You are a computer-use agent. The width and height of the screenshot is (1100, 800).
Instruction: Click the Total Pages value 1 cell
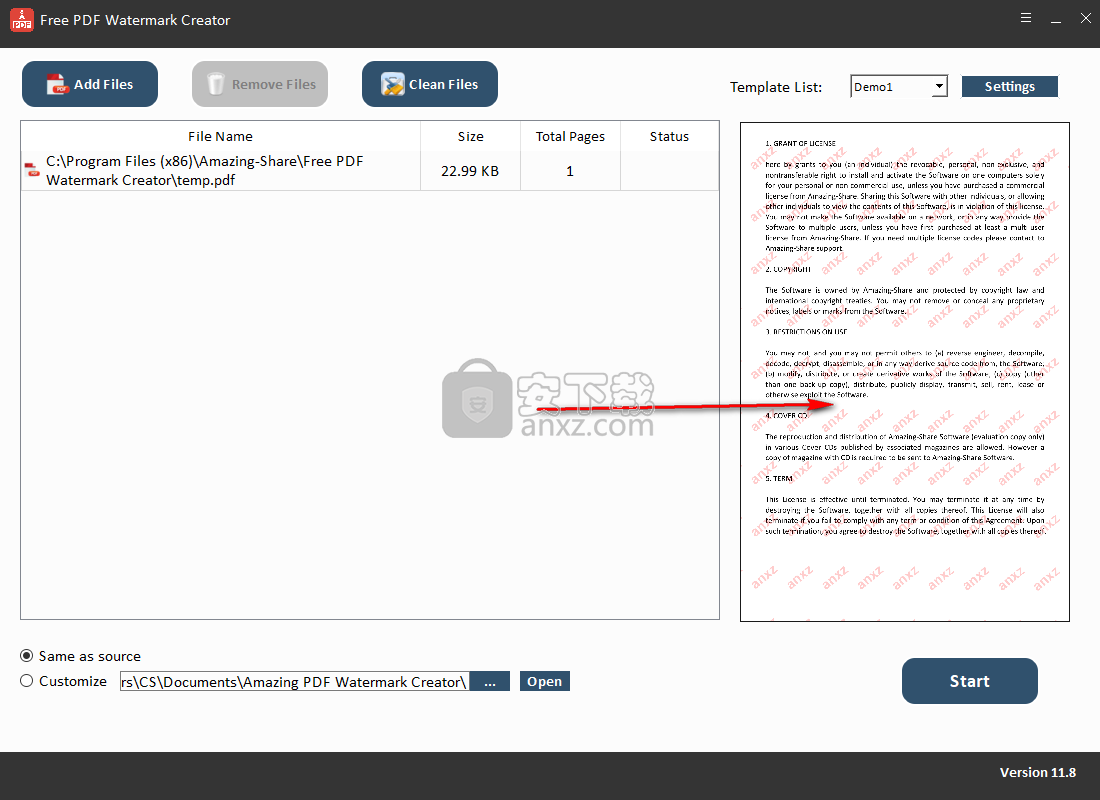(570, 171)
